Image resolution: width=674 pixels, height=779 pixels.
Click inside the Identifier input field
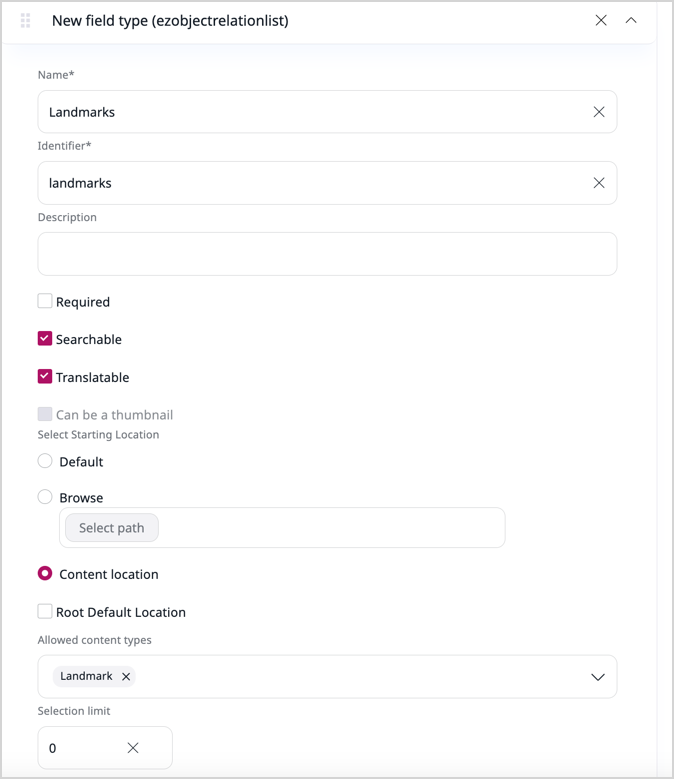point(310,183)
